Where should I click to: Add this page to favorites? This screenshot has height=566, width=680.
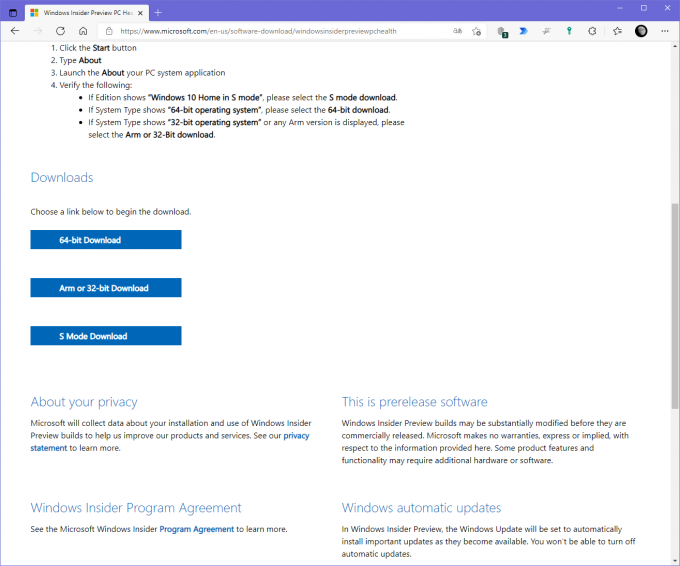tap(477, 31)
